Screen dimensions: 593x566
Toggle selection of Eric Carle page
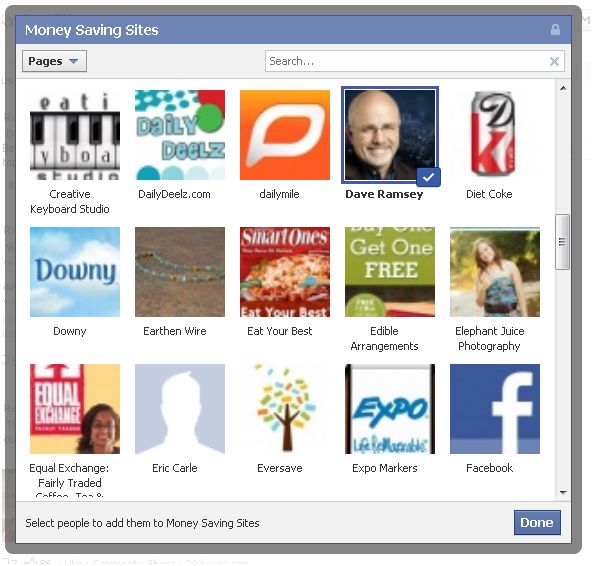[x=180, y=409]
